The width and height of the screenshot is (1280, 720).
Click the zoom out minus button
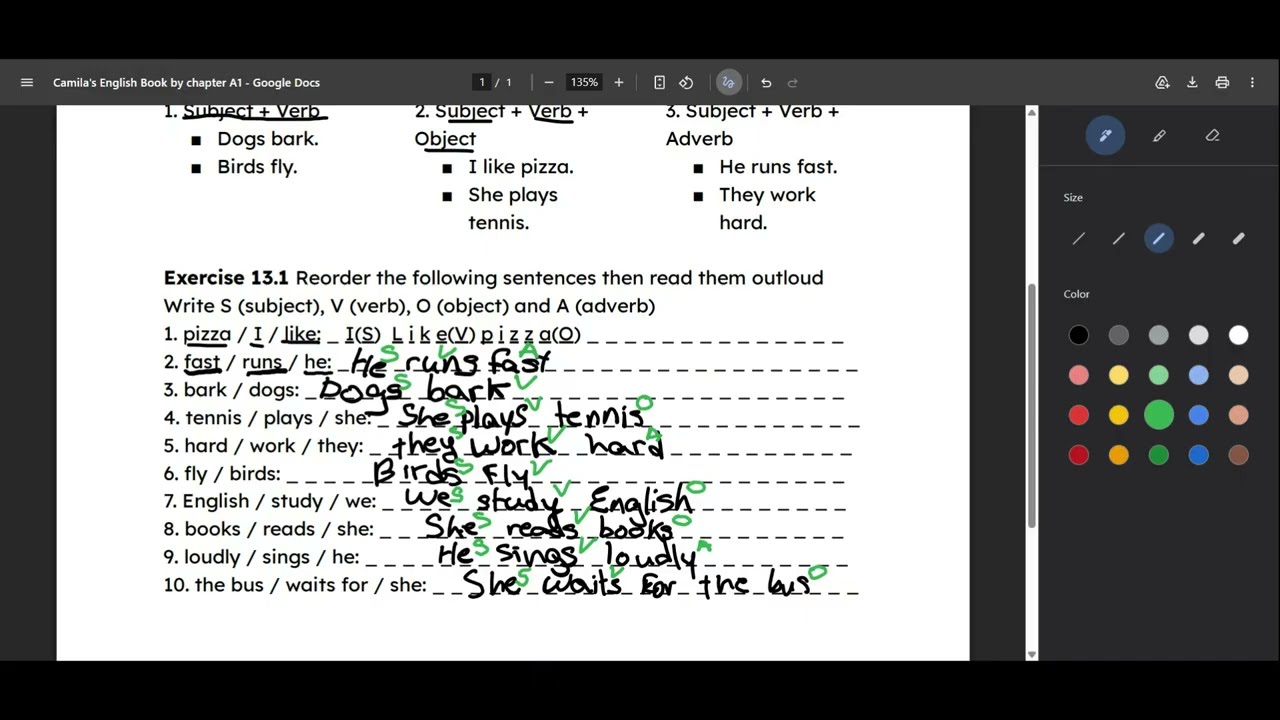click(x=549, y=83)
